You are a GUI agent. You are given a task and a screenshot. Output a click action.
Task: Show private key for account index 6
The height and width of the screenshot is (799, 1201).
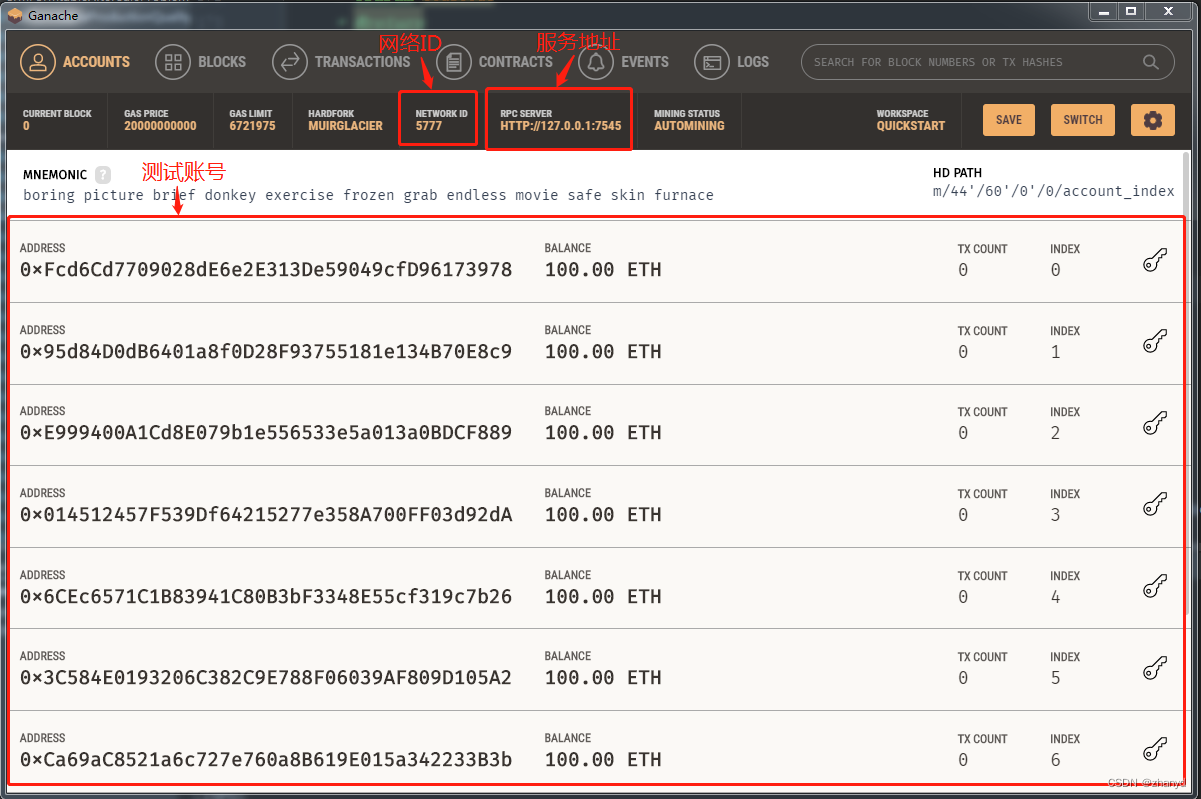coord(1155,750)
